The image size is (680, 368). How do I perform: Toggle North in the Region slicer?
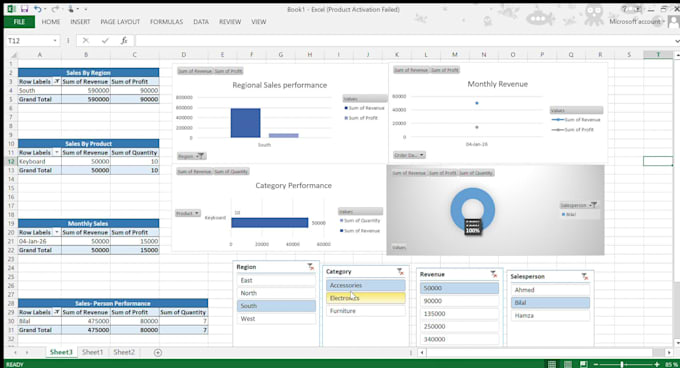[x=276, y=293]
